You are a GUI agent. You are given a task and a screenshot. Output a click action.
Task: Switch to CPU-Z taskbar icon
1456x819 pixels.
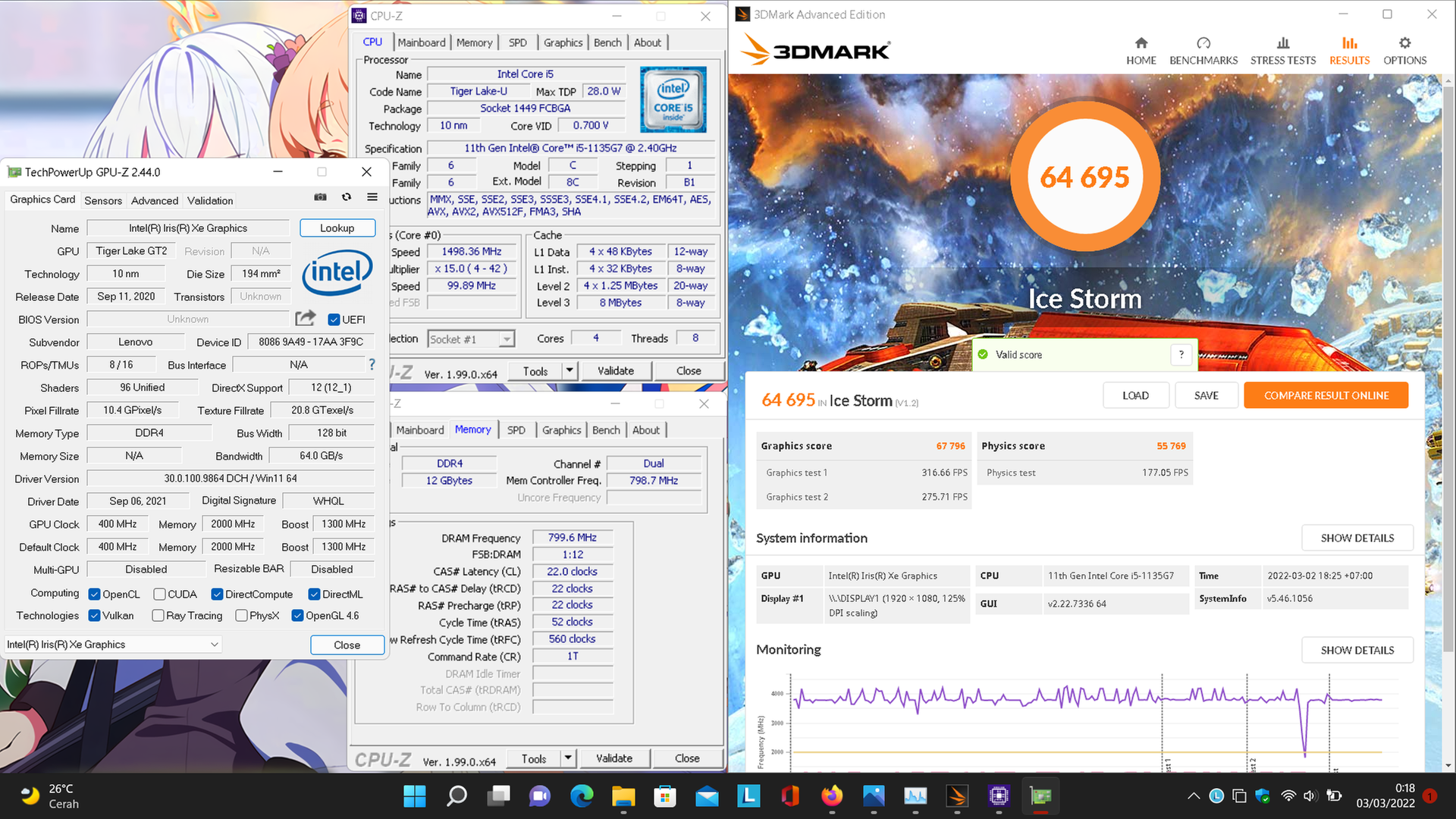(999, 795)
